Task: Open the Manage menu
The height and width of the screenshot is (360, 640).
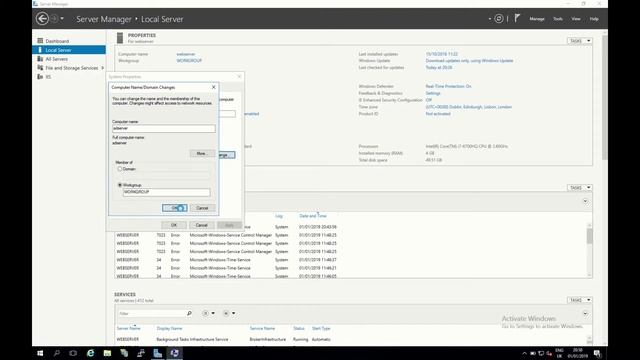Action: tap(537, 19)
